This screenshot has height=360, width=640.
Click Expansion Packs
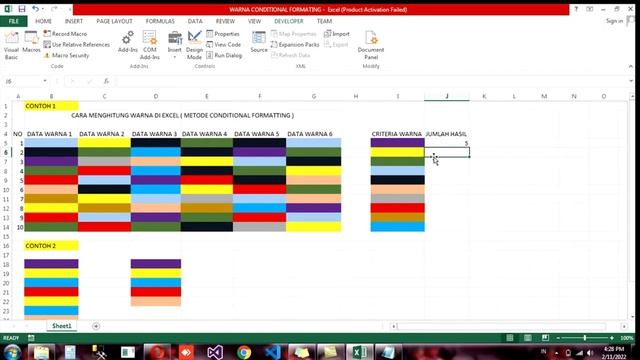tap(295, 44)
